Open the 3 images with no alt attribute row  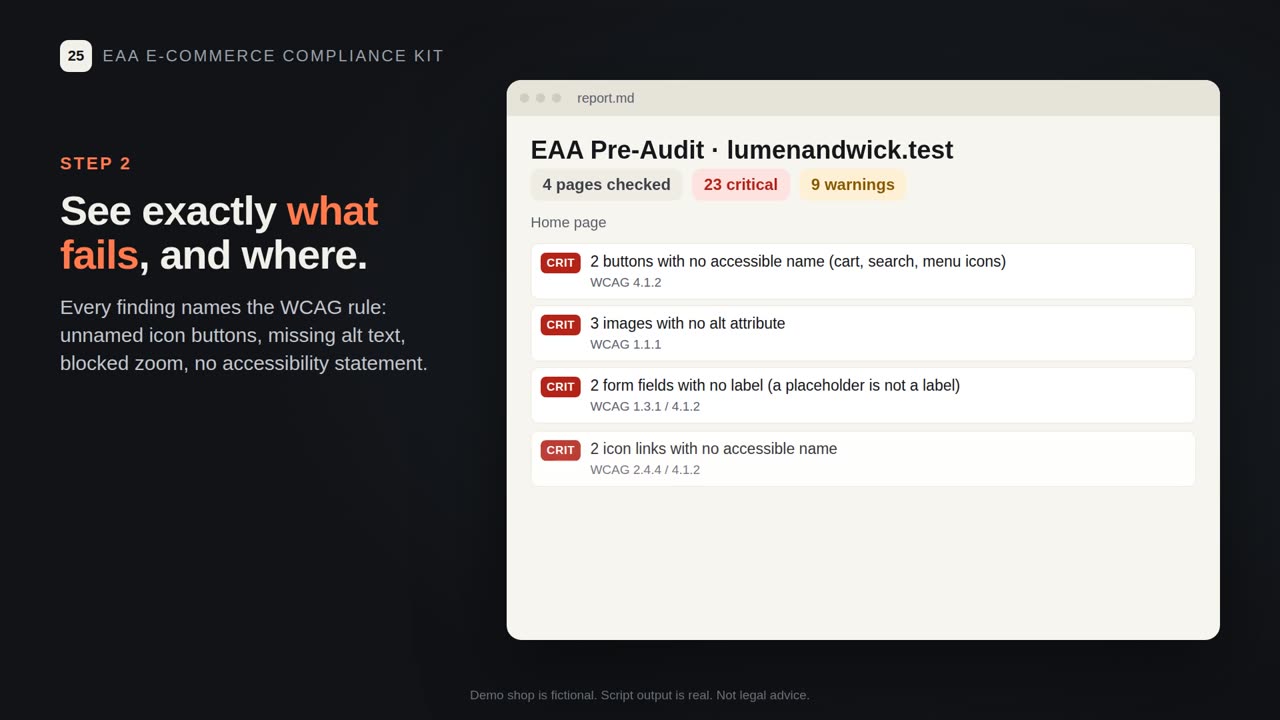[863, 333]
